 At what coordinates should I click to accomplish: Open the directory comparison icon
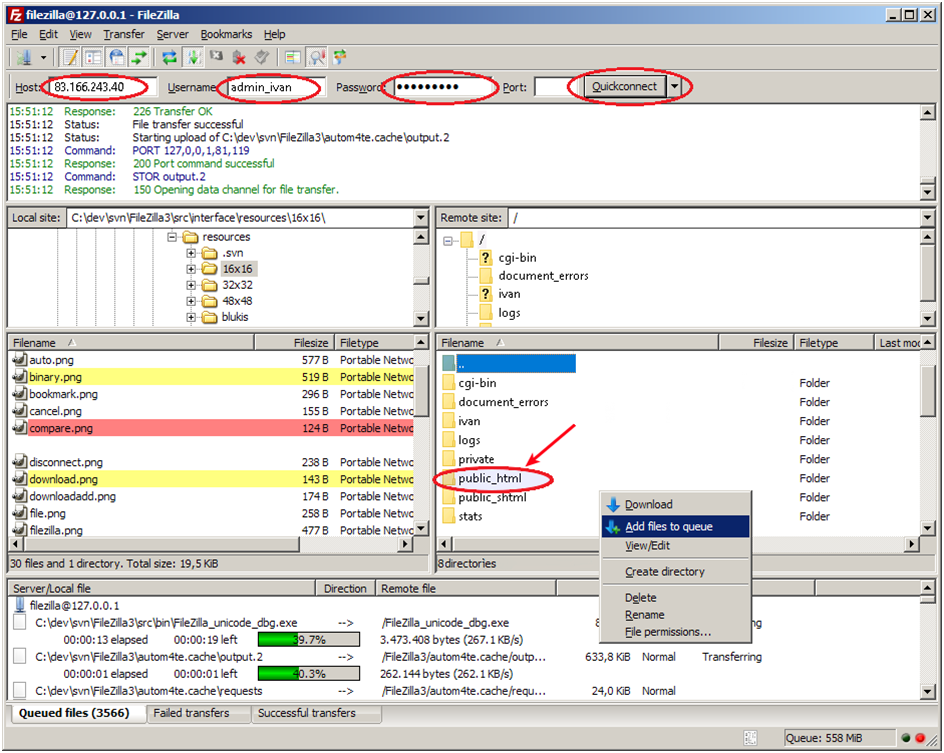coord(316,58)
